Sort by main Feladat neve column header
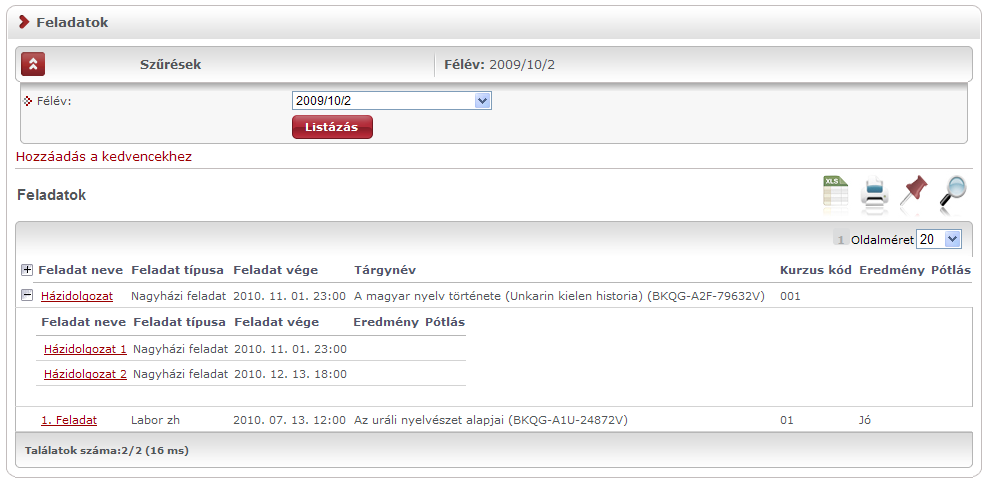Viewport: 988px width, 483px height. coord(81,270)
